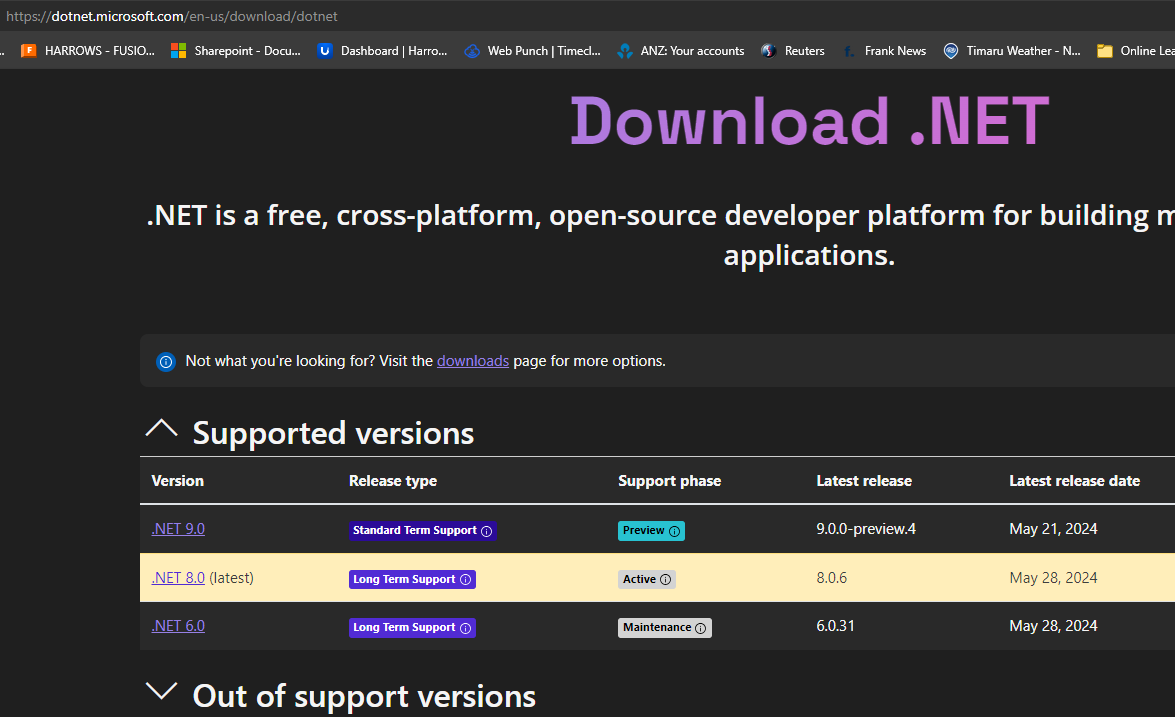Expand the Out of support versions chevron
1175x717 pixels.
[161, 691]
